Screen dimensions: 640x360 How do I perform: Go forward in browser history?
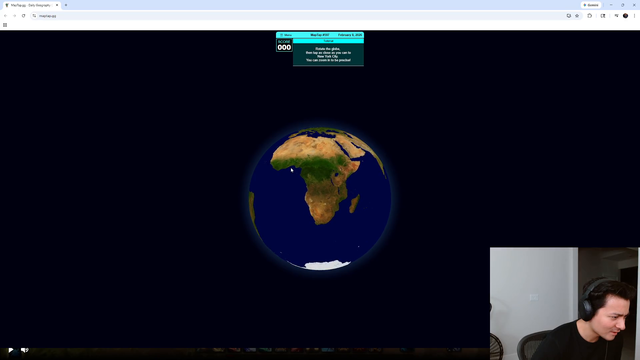14,16
